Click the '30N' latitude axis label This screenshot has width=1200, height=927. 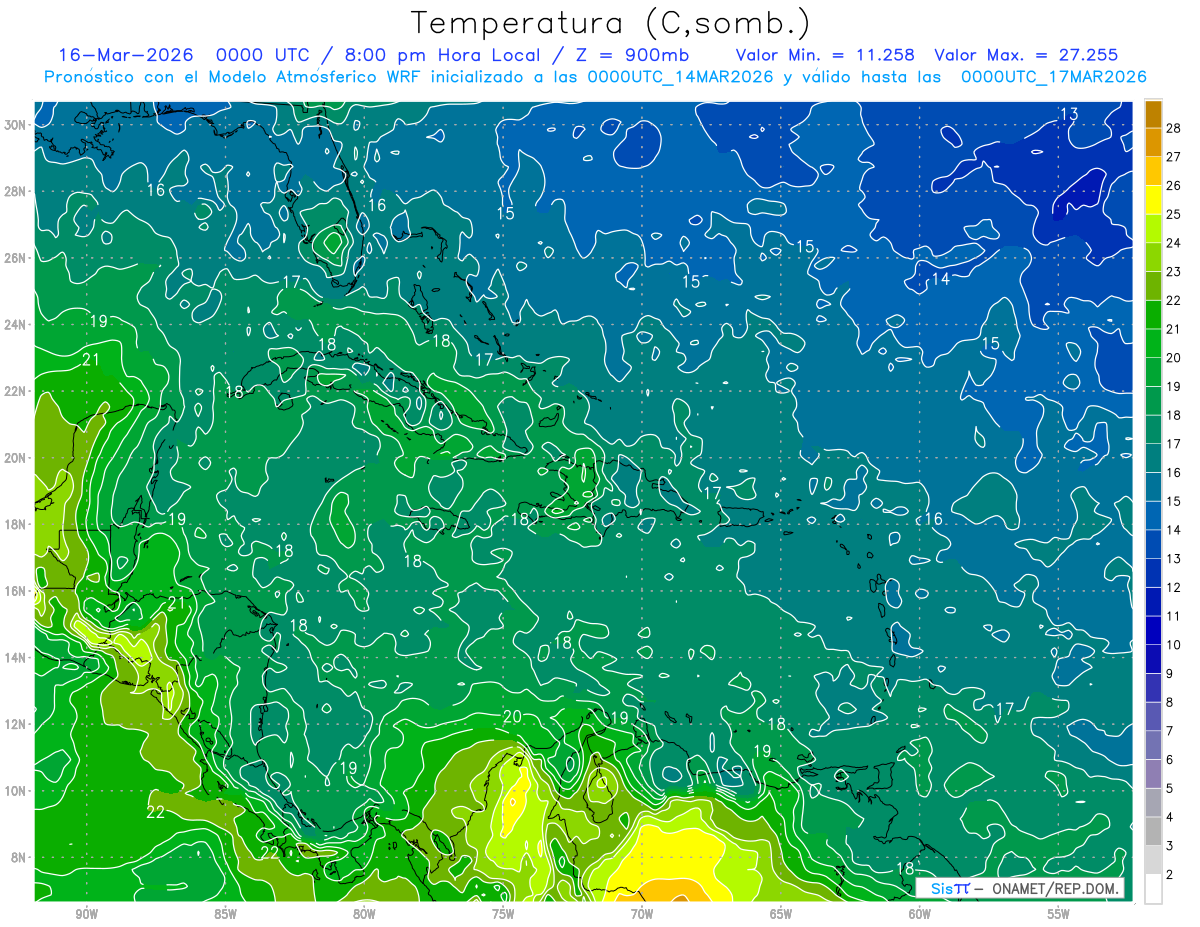15,124
